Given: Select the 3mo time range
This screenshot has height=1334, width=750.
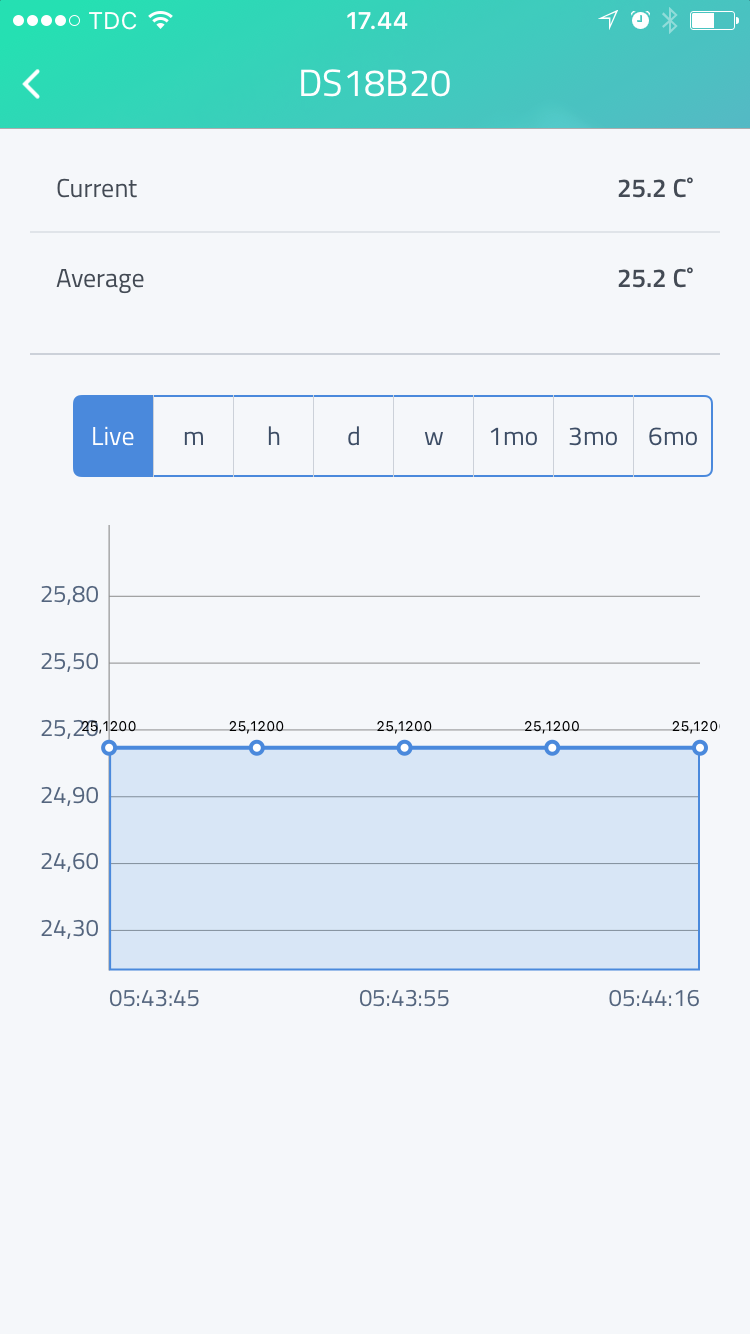Looking at the screenshot, I should [594, 436].
